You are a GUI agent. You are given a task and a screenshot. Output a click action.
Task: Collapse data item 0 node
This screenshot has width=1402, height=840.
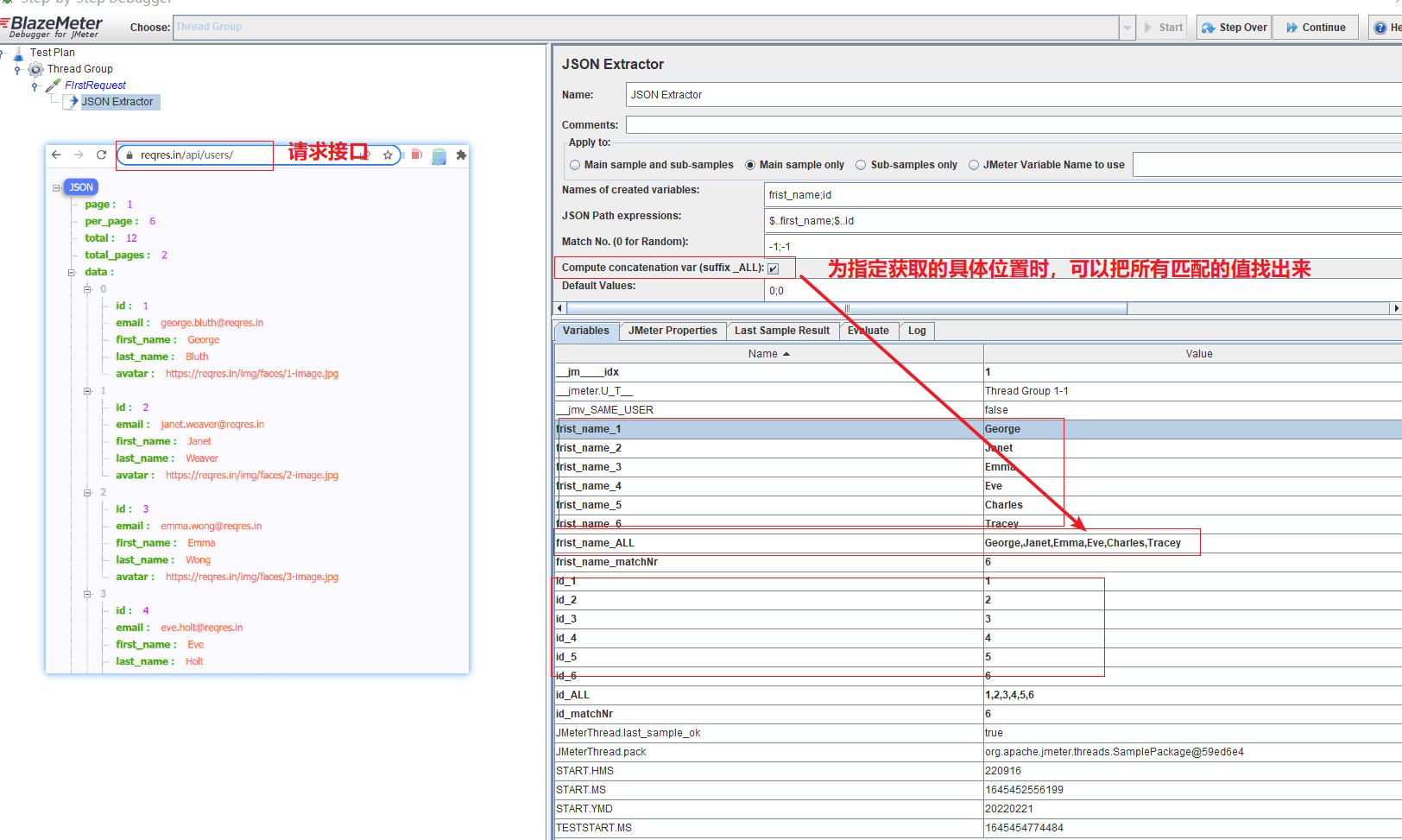tap(87, 289)
